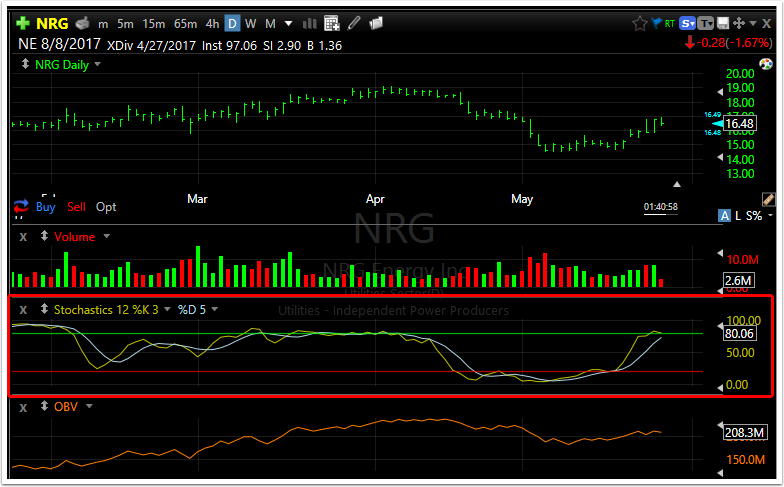
Task: Click the %D 5 label
Action: (192, 310)
